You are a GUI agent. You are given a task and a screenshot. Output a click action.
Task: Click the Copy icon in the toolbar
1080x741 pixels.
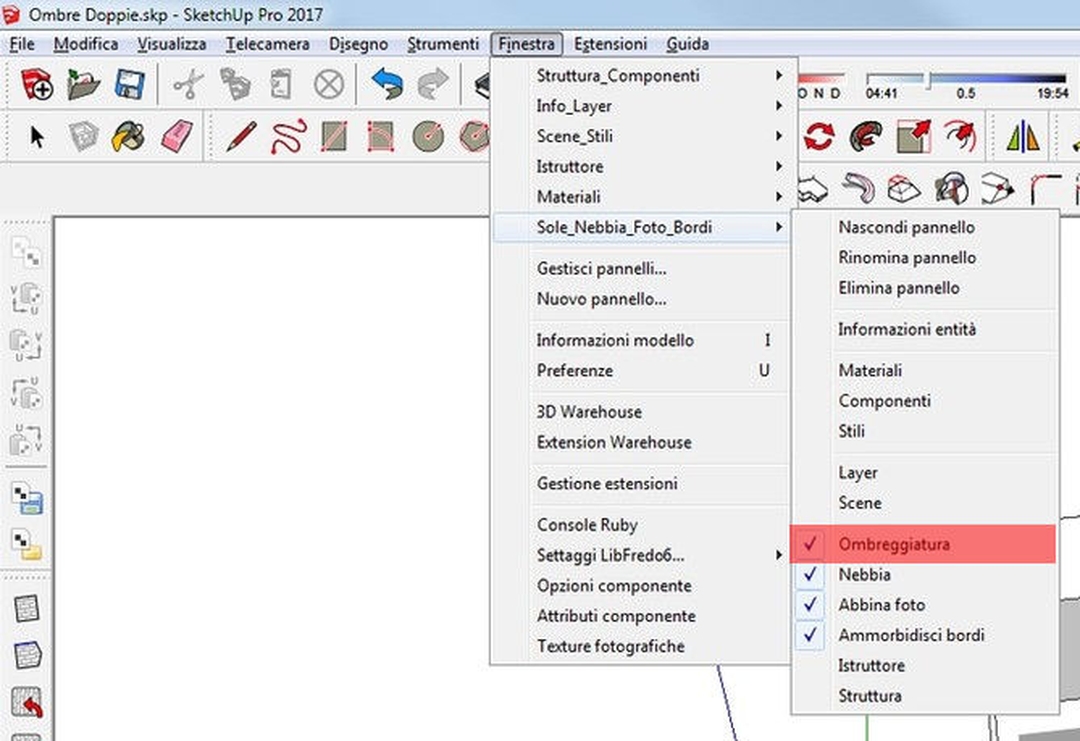tap(235, 85)
